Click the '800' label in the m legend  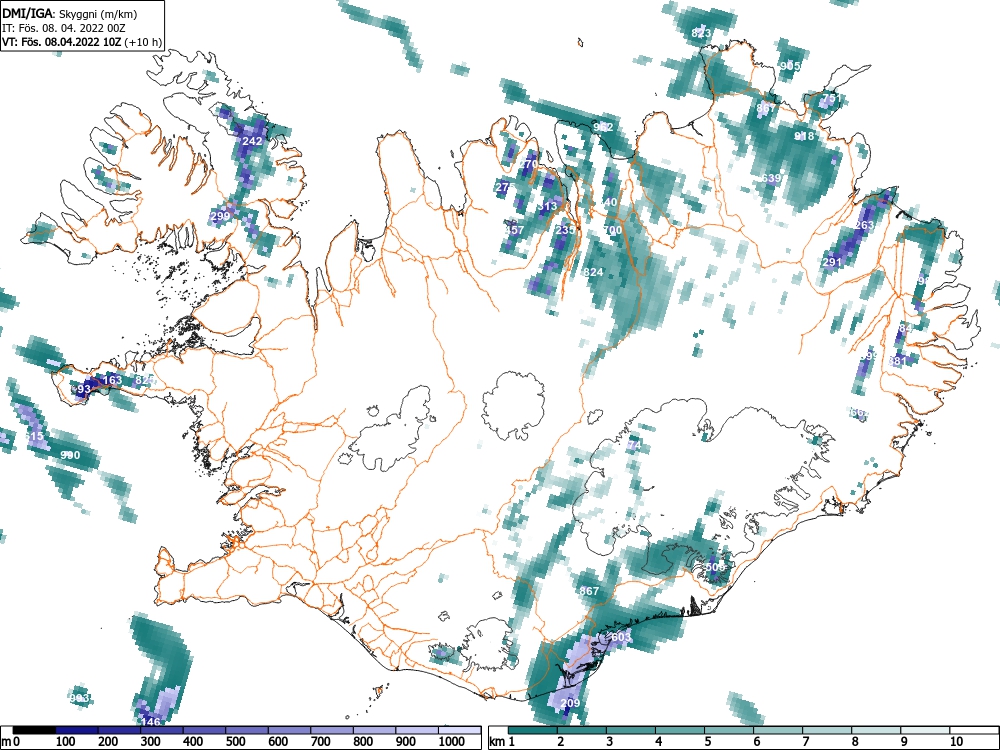[363, 741]
